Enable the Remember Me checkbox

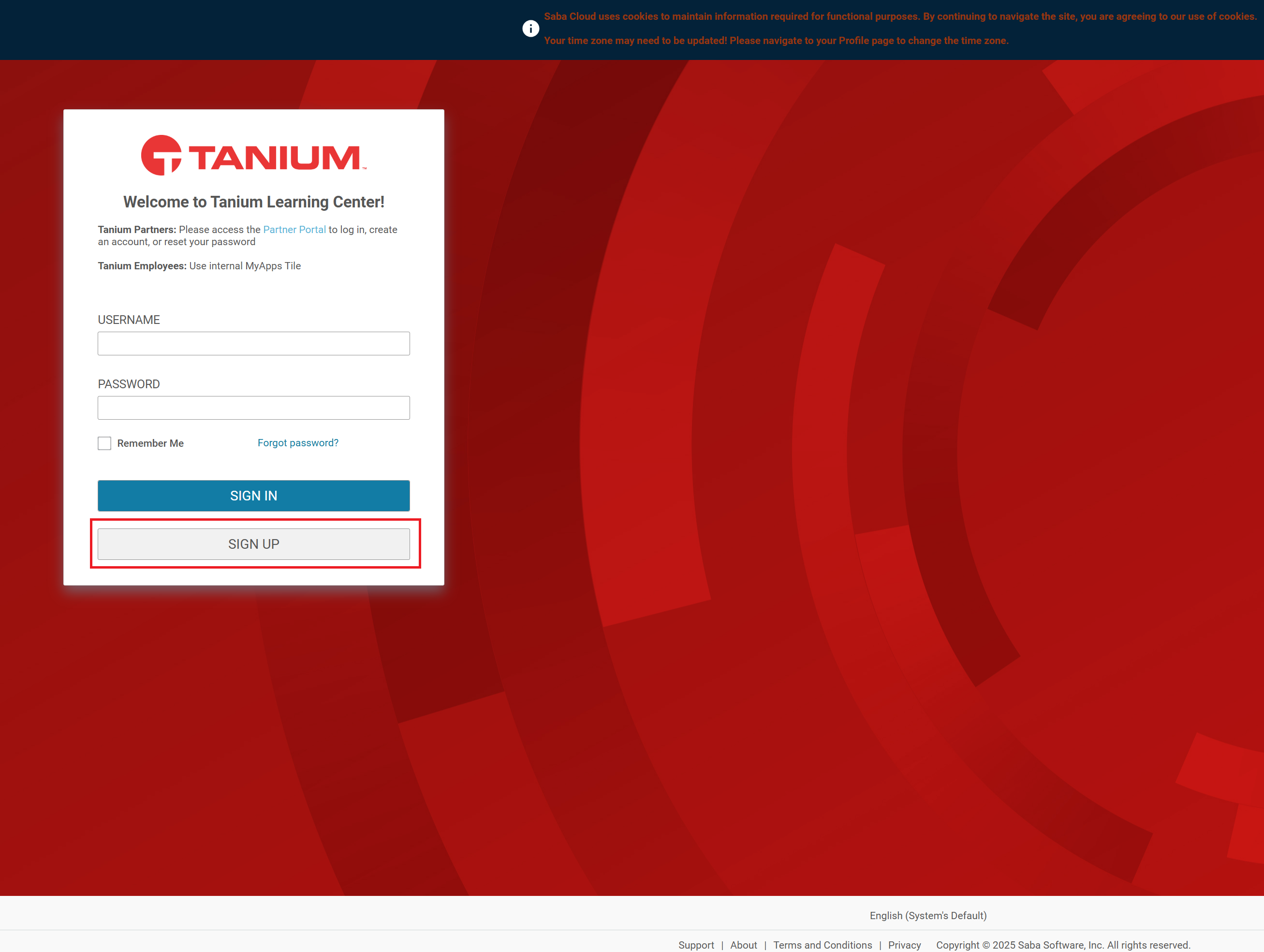(x=104, y=443)
